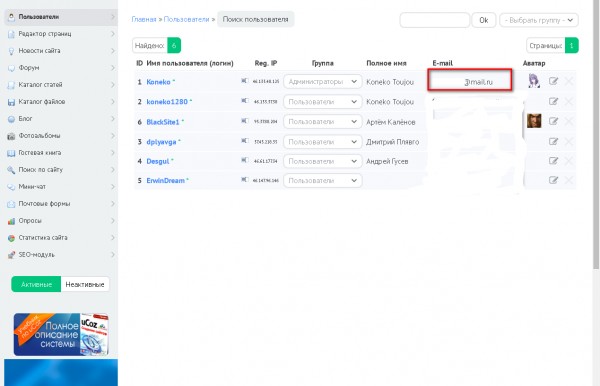Edit user Desgul with pencil icon

coord(553,161)
